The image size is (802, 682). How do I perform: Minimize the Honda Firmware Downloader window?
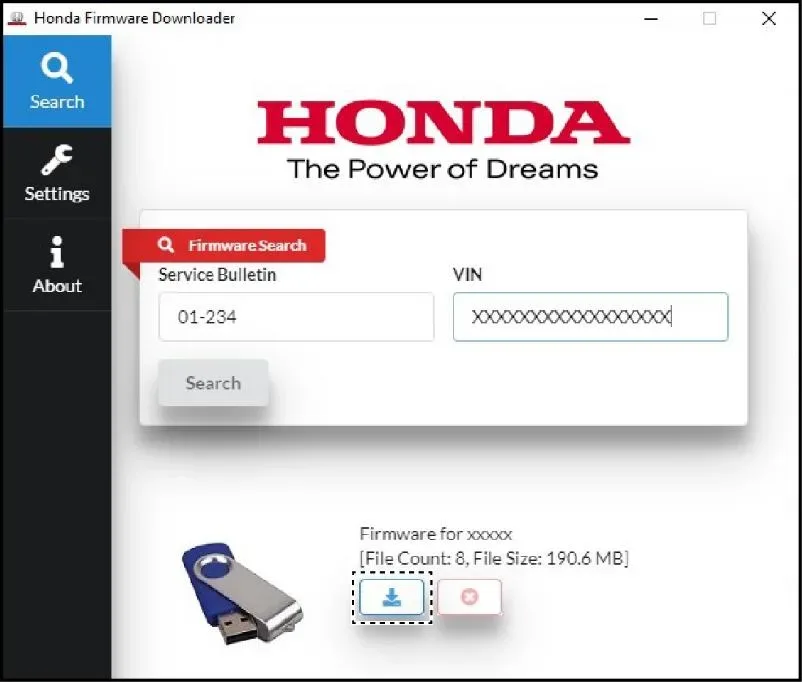coord(651,19)
